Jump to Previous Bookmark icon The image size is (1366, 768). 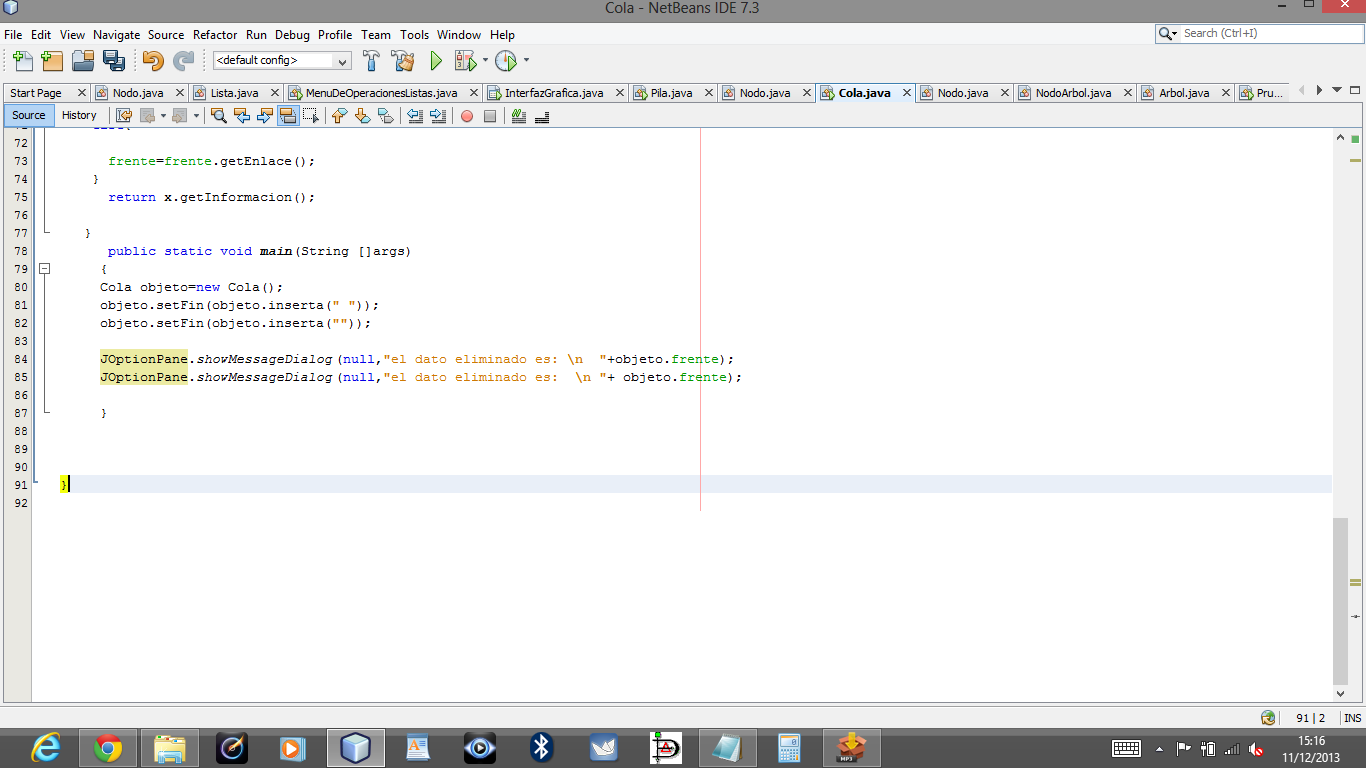tap(339, 116)
